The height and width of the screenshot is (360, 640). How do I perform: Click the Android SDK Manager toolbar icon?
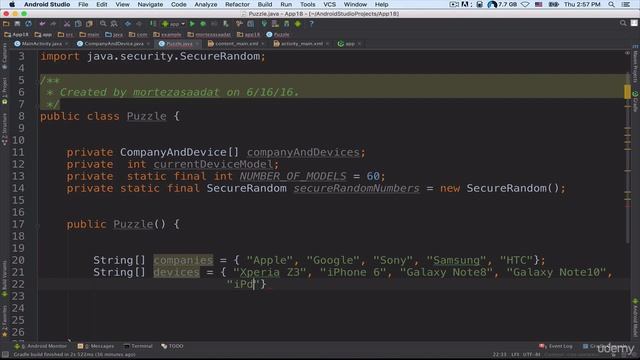pos(287,24)
